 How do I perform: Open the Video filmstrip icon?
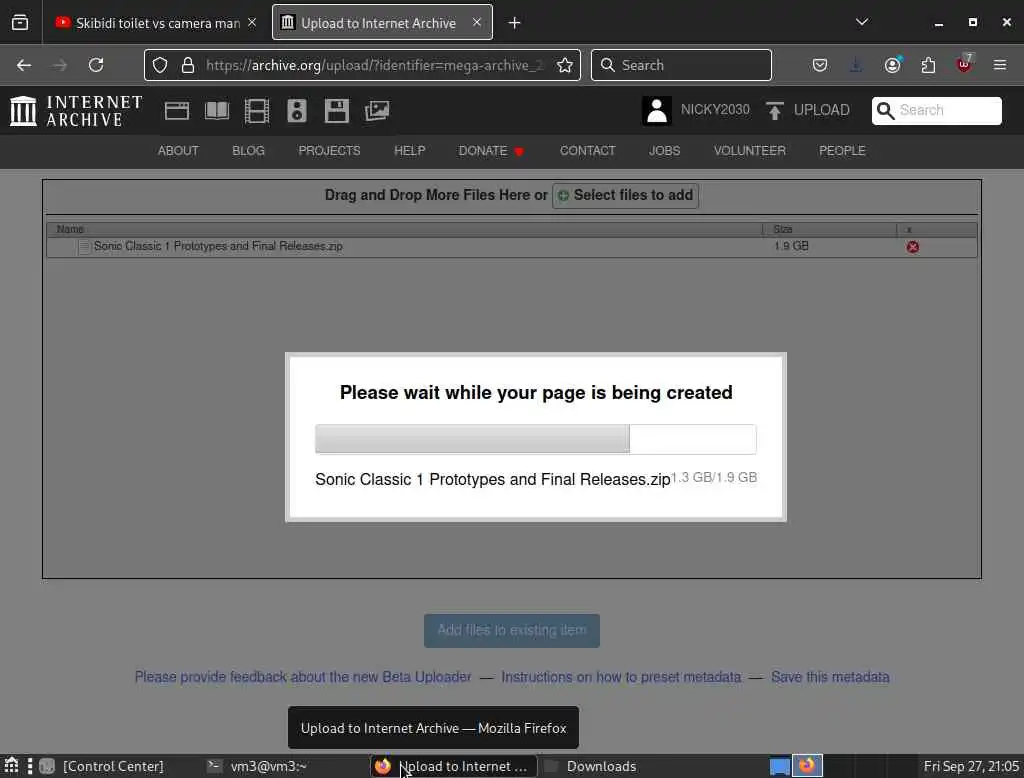pyautogui.click(x=257, y=111)
